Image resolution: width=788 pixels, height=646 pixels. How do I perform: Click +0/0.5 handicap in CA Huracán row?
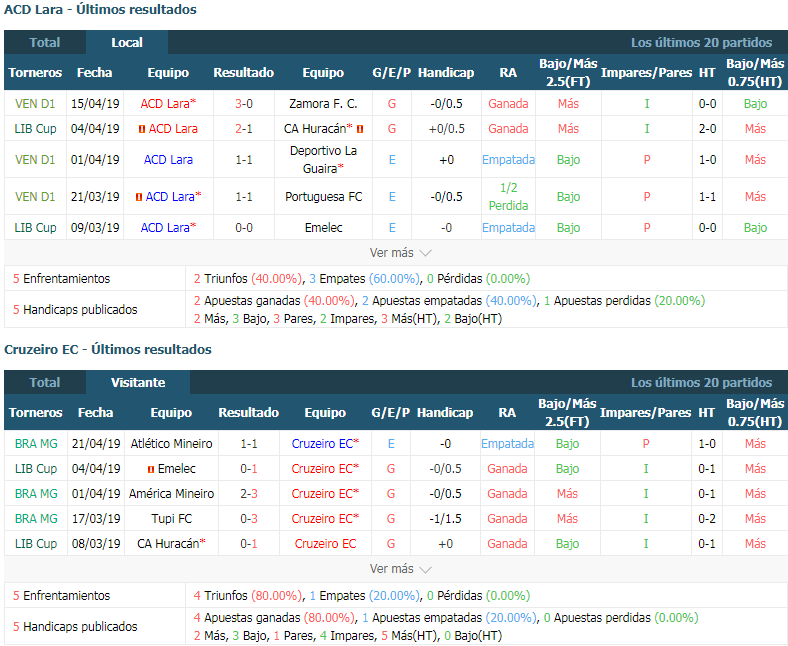446,129
